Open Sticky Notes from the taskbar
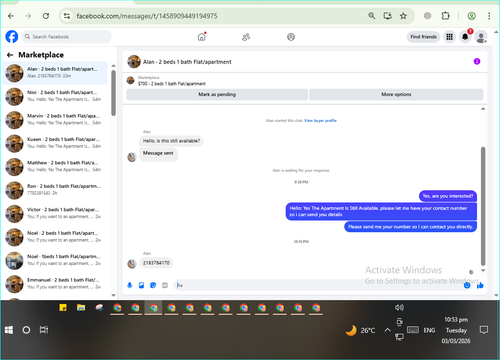500x360 pixels. click(63, 308)
